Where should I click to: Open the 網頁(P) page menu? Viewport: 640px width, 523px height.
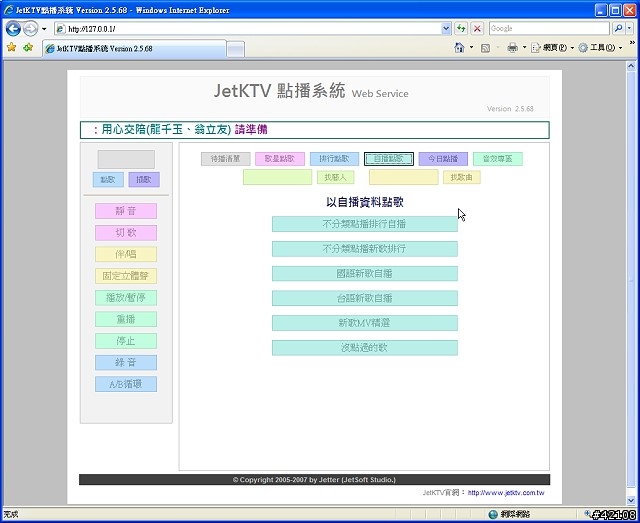click(553, 48)
